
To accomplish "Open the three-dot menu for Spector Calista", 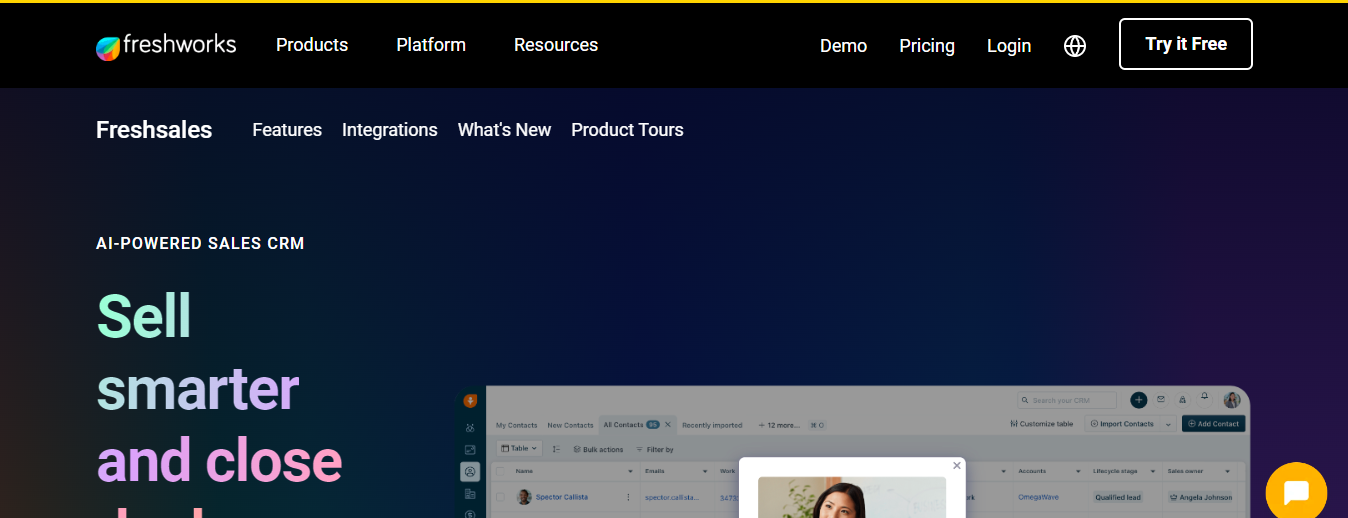I will [628, 497].
